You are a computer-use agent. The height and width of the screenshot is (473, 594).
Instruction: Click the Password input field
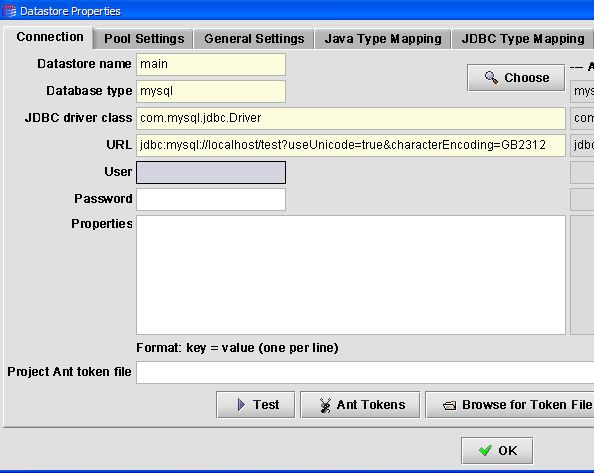coord(211,199)
